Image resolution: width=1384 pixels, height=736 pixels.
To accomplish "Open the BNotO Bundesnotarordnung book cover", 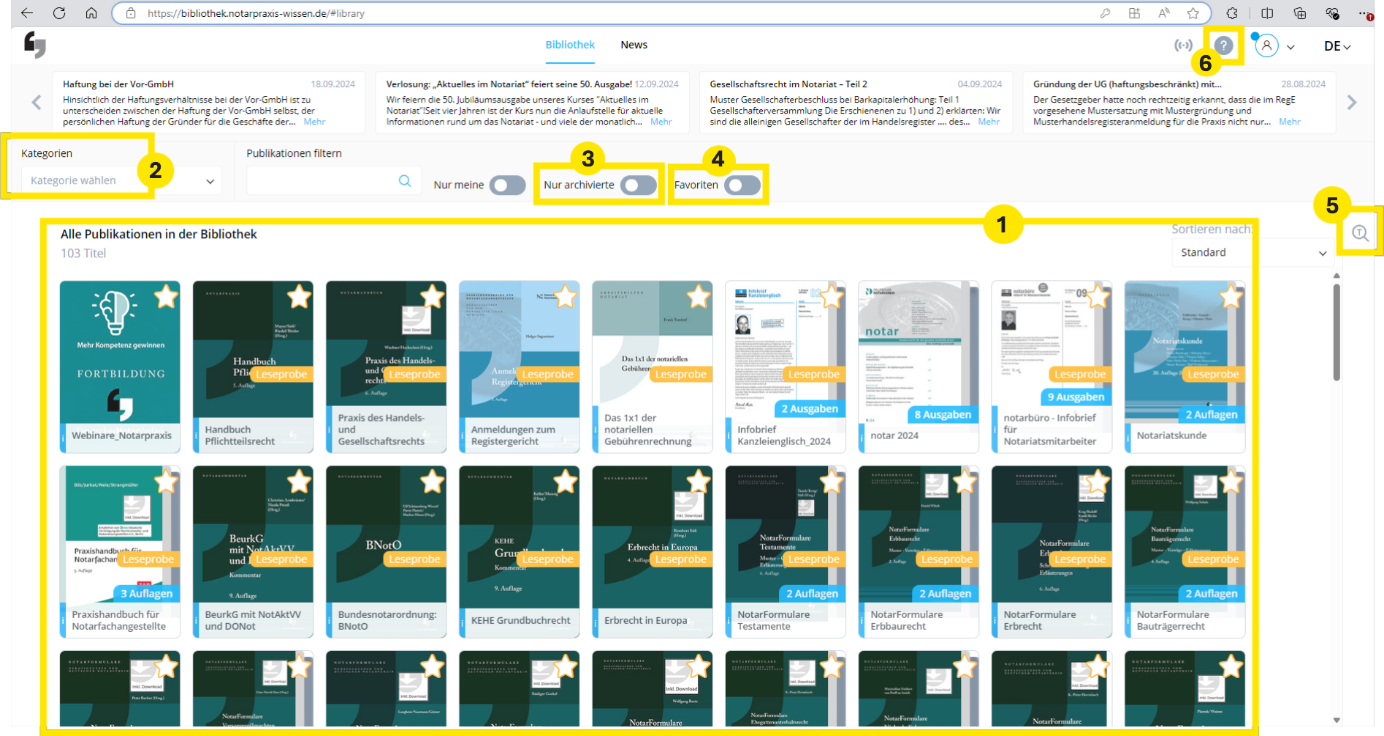I will (386, 540).
